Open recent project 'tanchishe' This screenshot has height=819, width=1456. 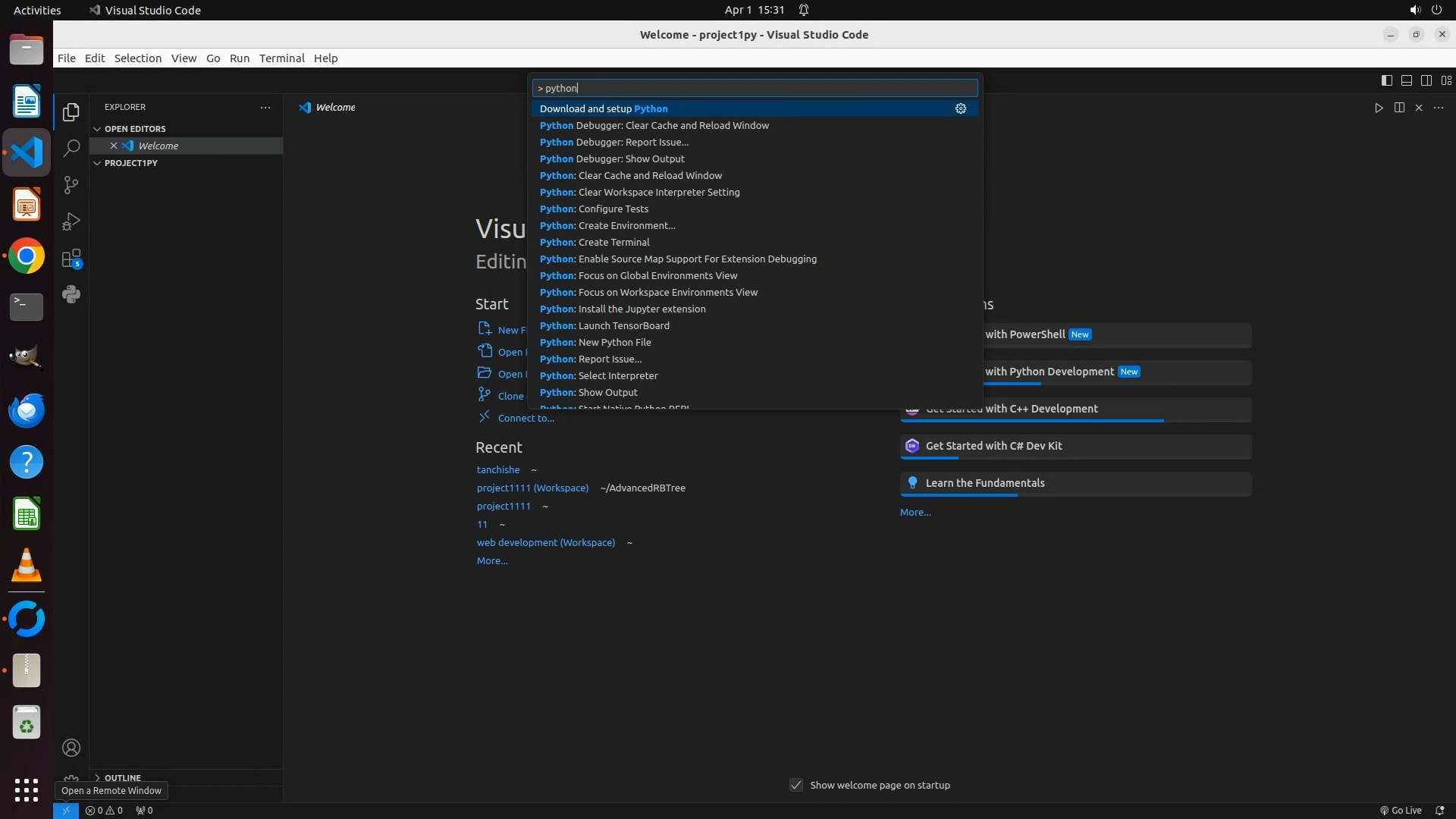(x=498, y=470)
